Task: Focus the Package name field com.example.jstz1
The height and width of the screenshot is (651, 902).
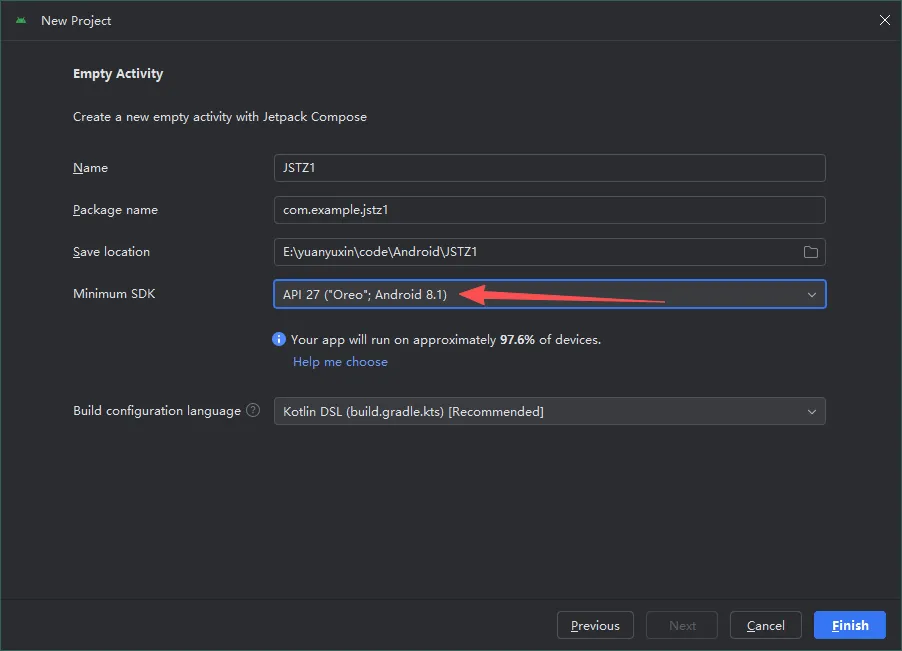Action: click(x=550, y=210)
